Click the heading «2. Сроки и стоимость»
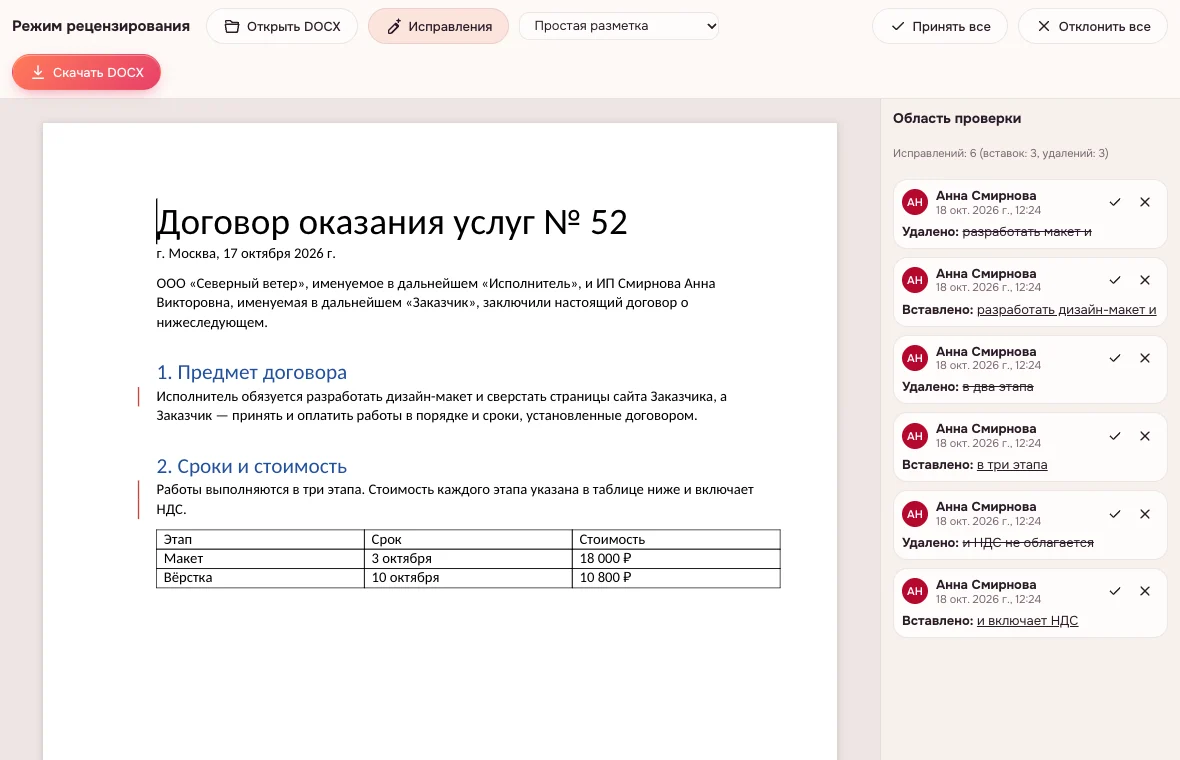Viewport: 1180px width, 760px height. [x=251, y=467]
